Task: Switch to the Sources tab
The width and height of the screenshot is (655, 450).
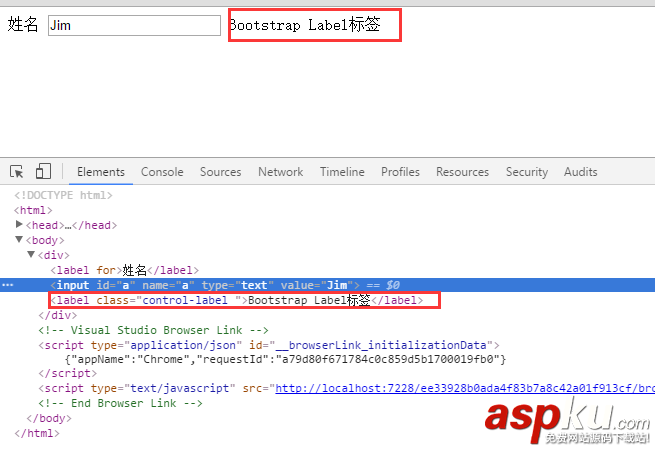Action: point(221,172)
